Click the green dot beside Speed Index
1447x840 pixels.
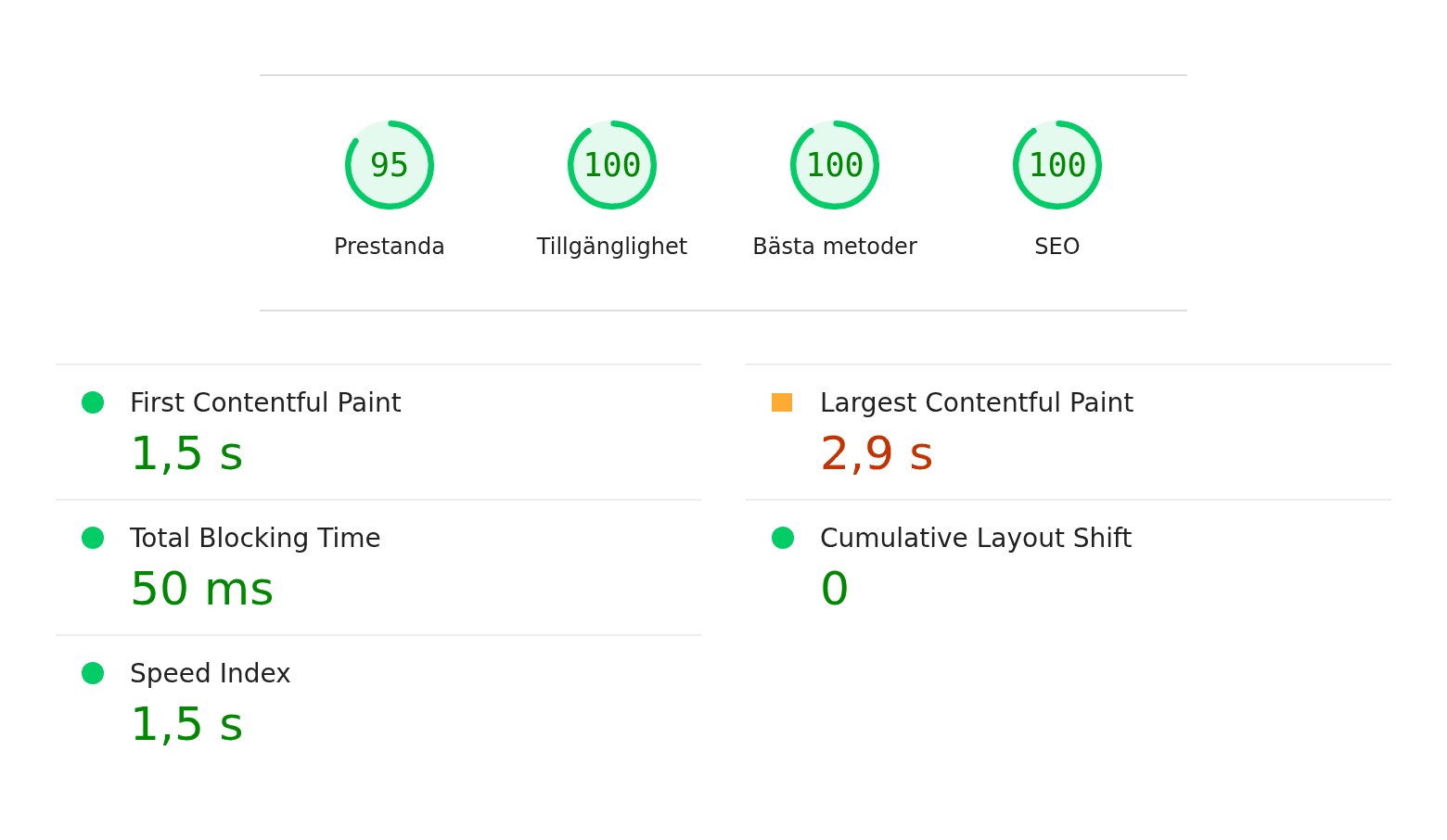(93, 673)
